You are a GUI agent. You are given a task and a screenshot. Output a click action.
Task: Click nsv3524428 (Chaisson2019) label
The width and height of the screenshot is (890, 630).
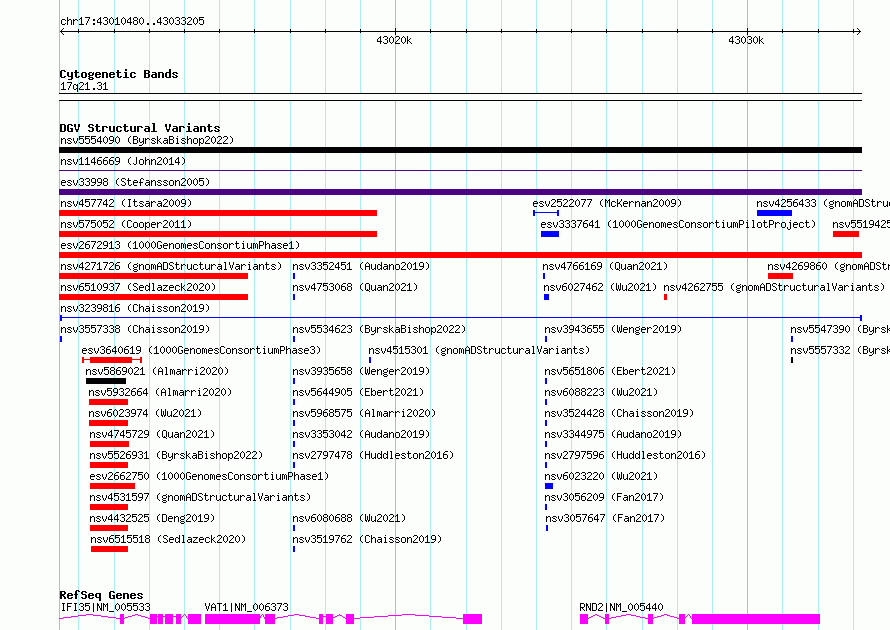[x=619, y=413]
